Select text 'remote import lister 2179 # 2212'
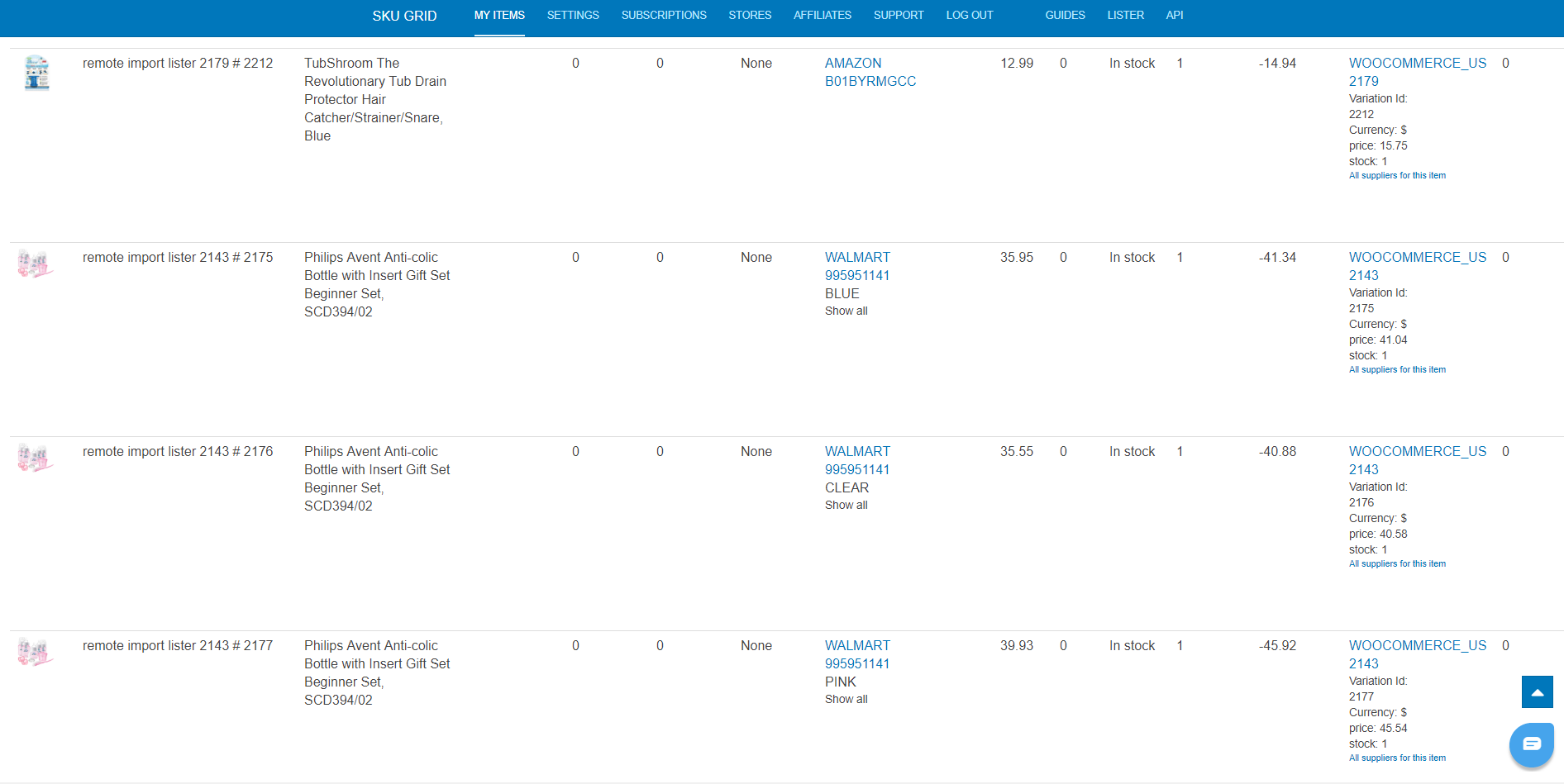 click(178, 63)
